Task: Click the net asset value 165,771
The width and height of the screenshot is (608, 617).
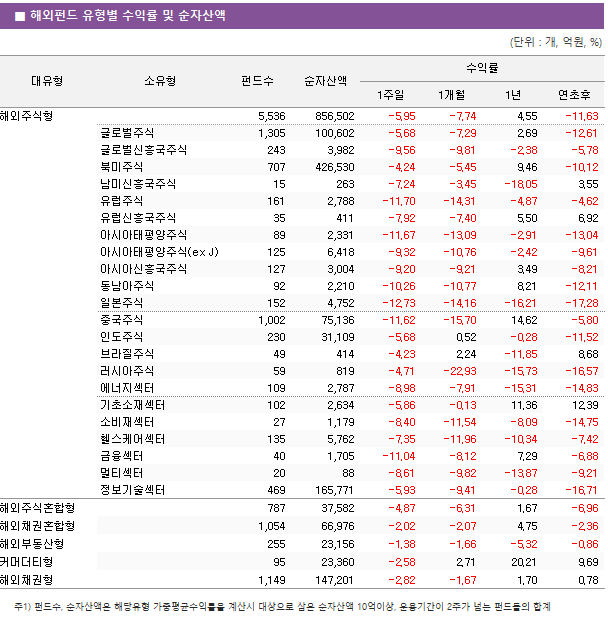Action: point(334,490)
